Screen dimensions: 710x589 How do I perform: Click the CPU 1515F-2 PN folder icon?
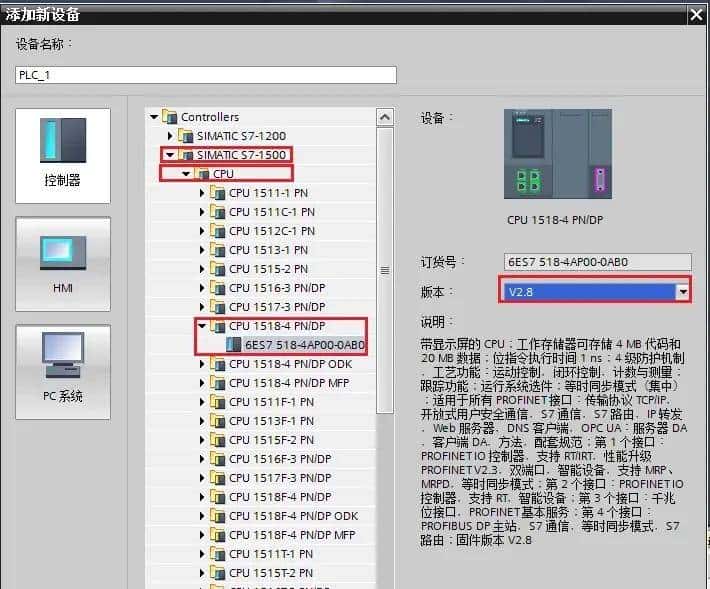coord(218,440)
